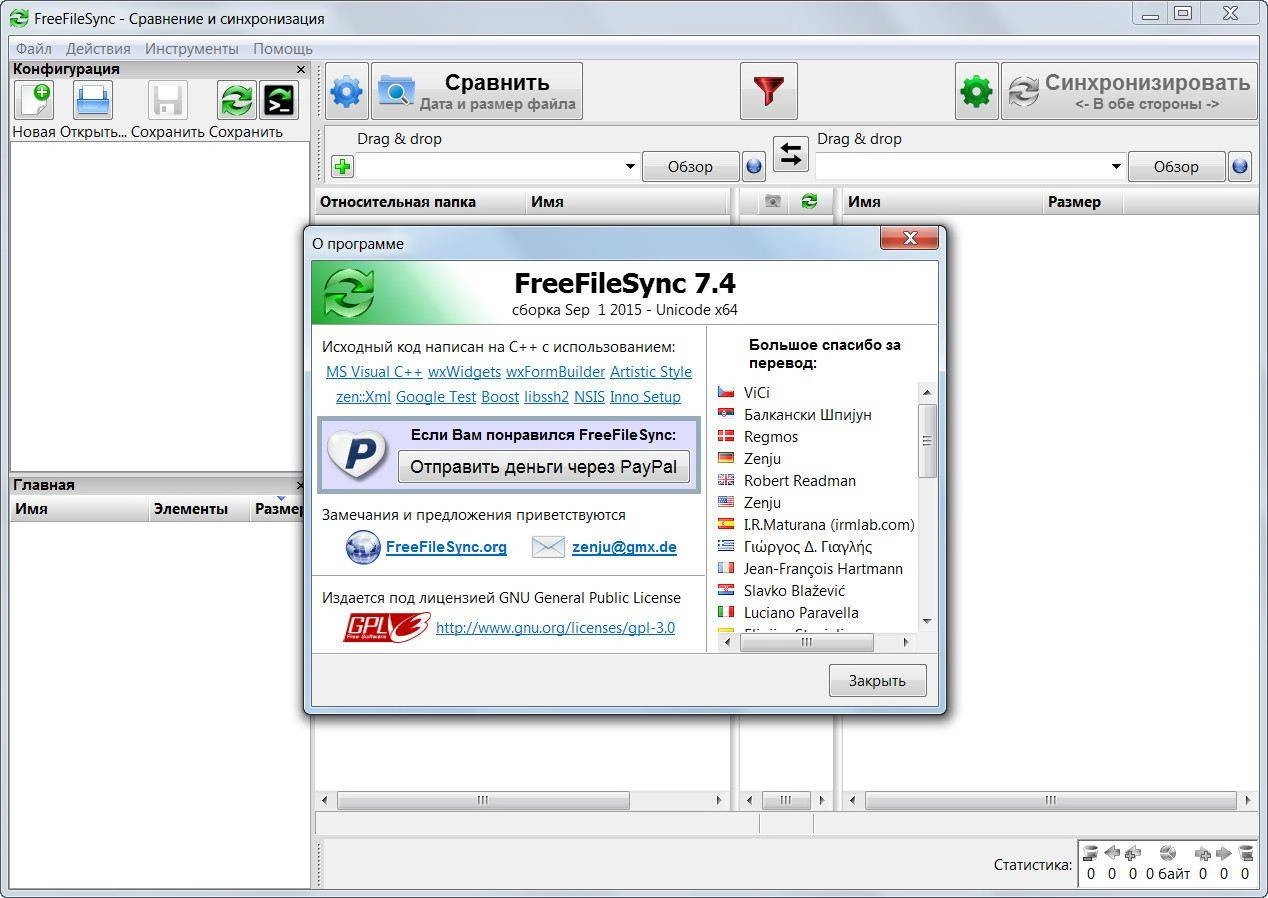The width and height of the screenshot is (1268, 898).
Task: Click the email envelope icon
Action: pyautogui.click(x=547, y=547)
